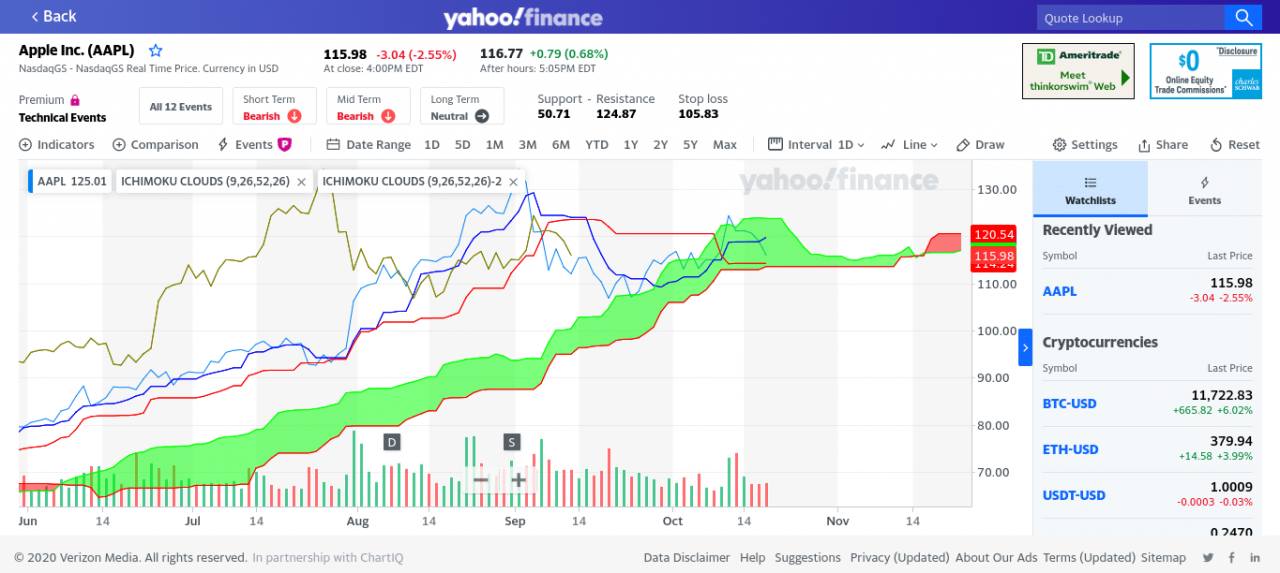The image size is (1280, 573).
Task: Expand the Line chart type dropdown
Action: [x=910, y=145]
